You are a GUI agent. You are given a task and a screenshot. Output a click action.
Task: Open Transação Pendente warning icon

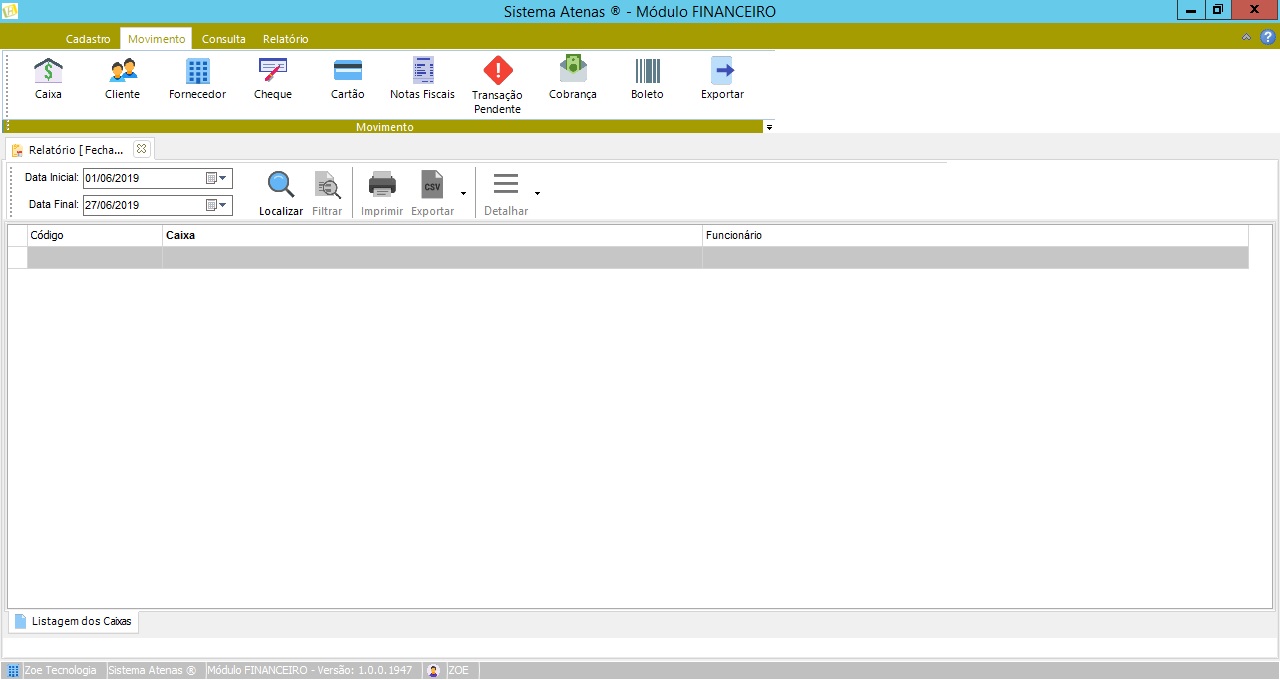(498, 70)
